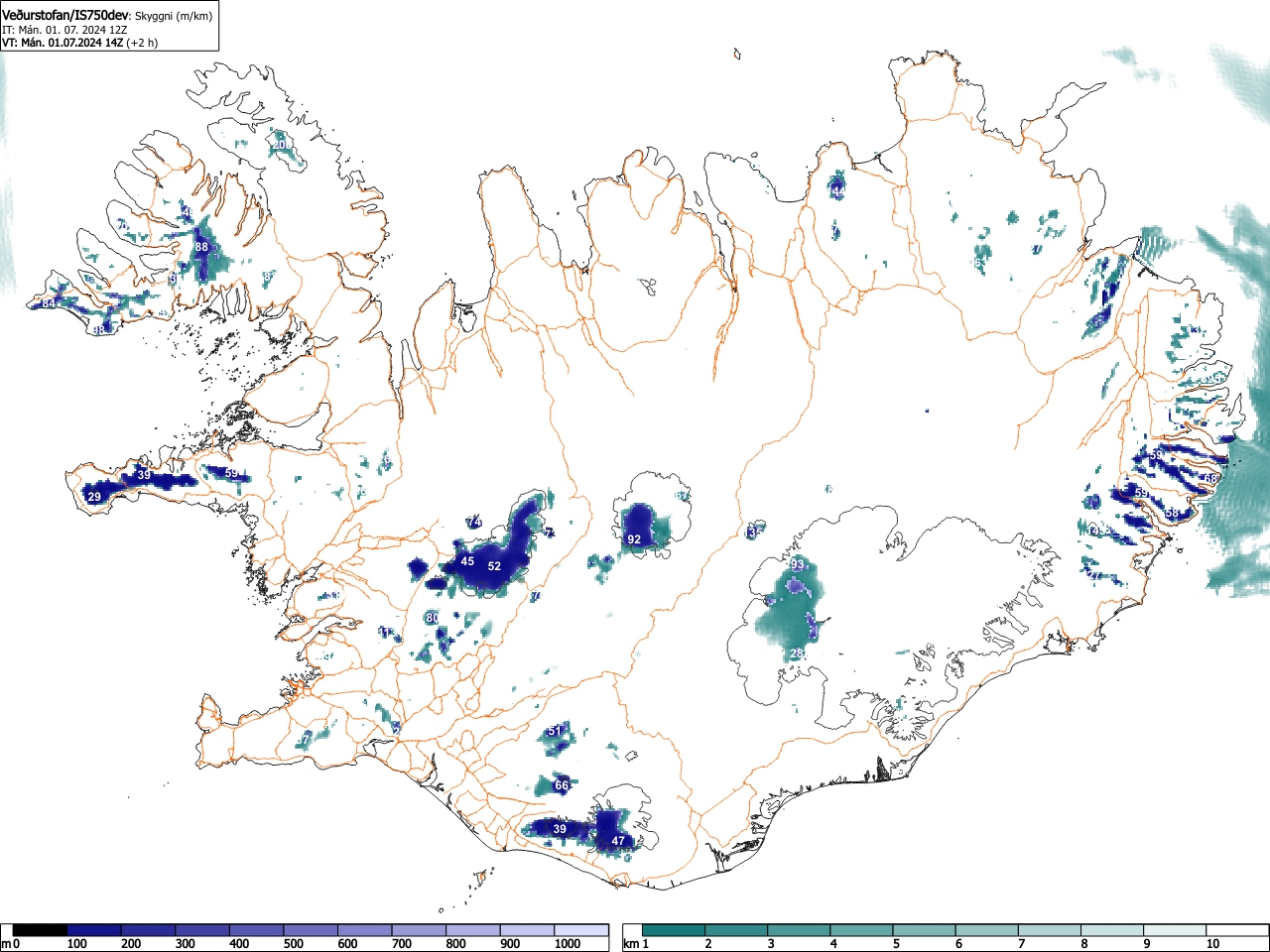Click the 'Skyggni (m/km)' label

click(174, 16)
